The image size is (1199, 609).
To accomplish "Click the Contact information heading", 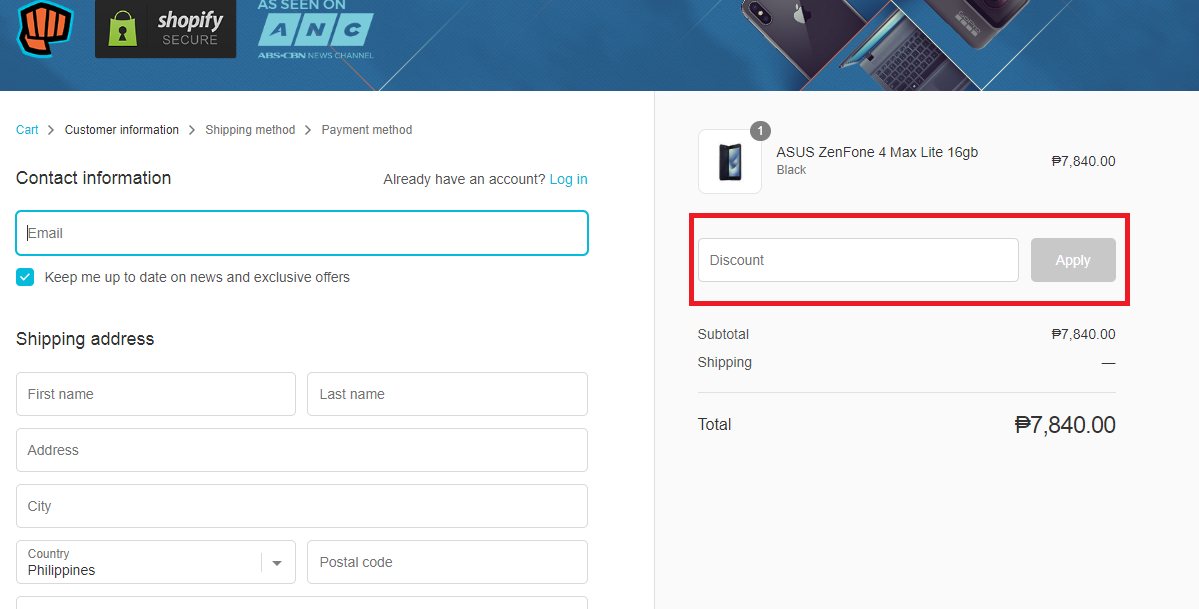I will coord(93,178).
